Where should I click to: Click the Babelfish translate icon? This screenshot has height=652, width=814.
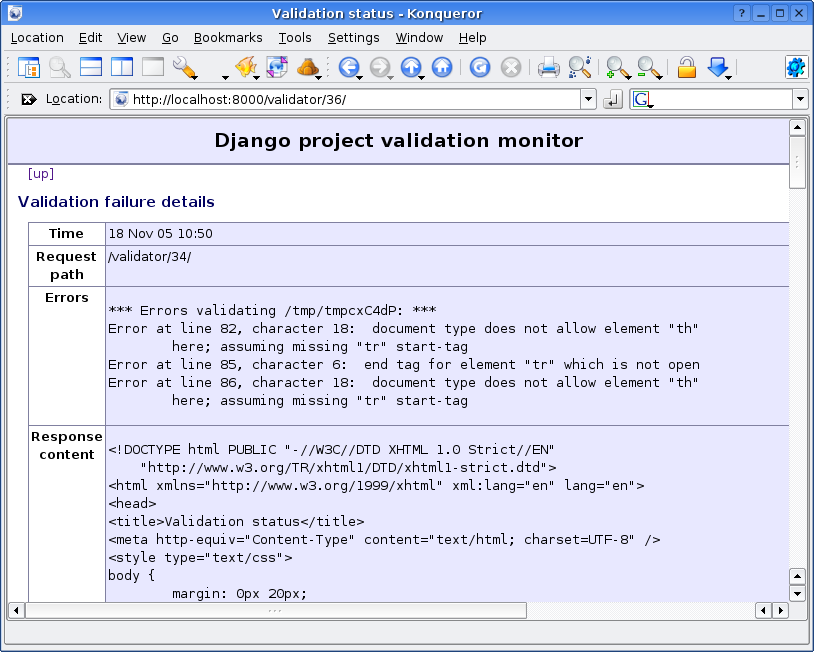point(246,67)
